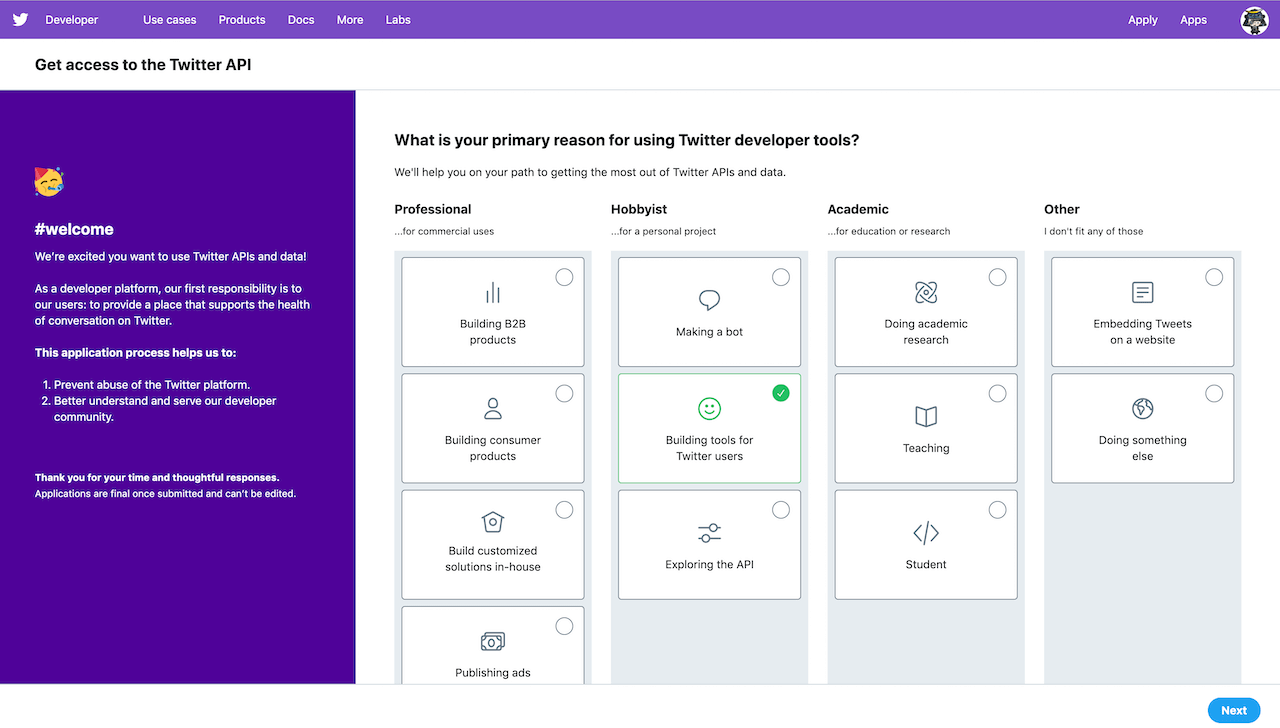Select the Building consumer products radio button
Image resolution: width=1280 pixels, height=728 pixels.
(x=564, y=394)
